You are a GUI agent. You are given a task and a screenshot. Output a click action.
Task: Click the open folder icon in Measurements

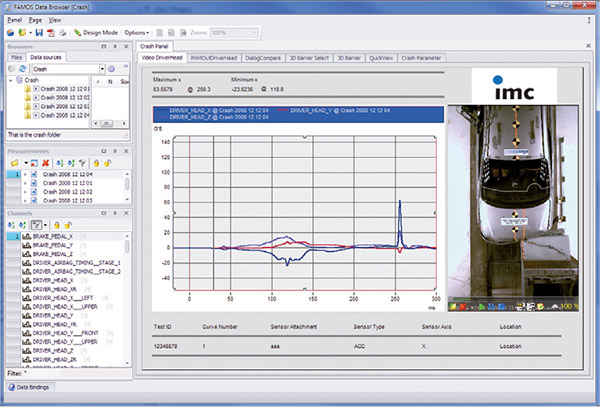pyautogui.click(x=12, y=162)
